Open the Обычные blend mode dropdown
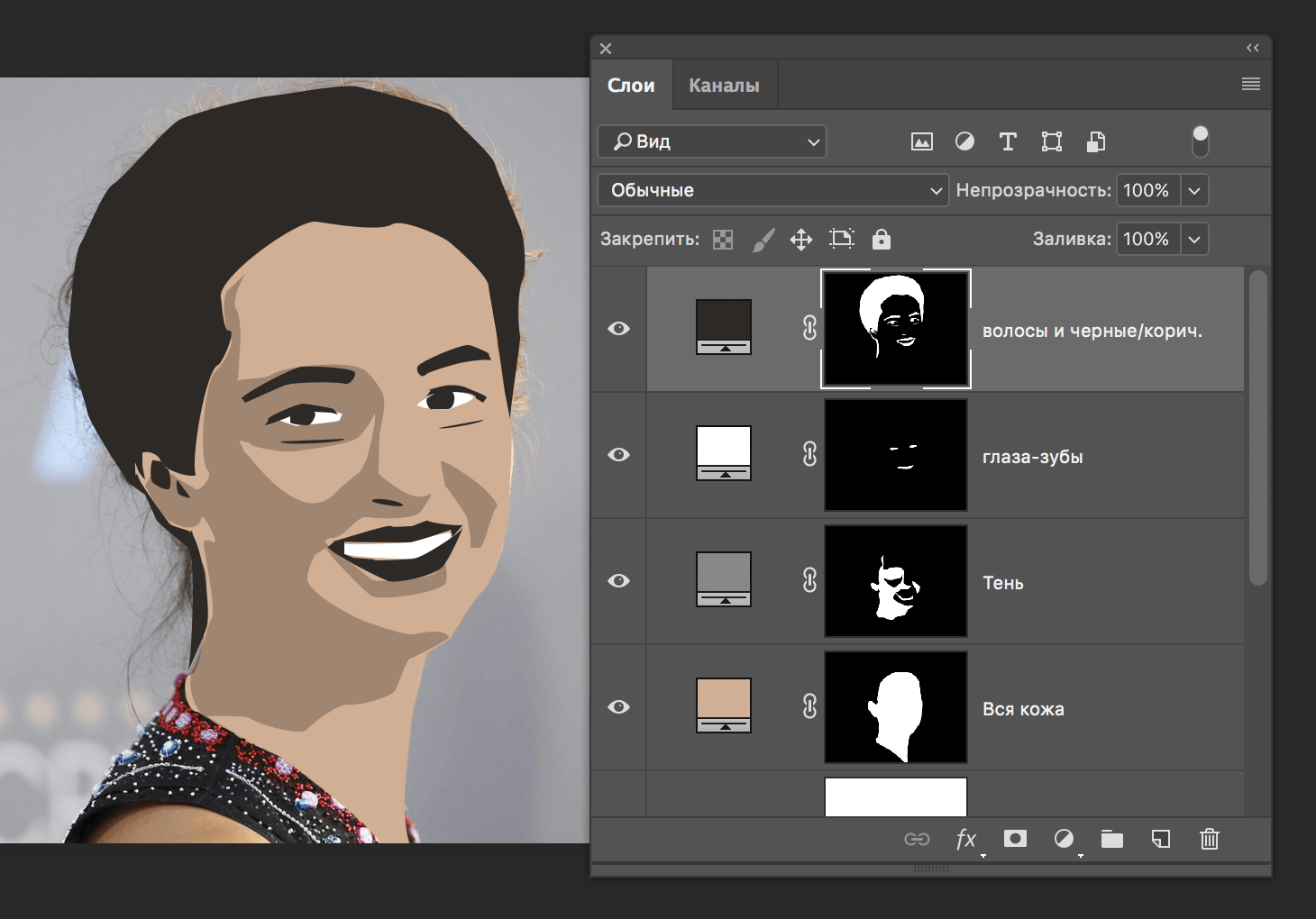The width and height of the screenshot is (1316, 919). pos(772,190)
